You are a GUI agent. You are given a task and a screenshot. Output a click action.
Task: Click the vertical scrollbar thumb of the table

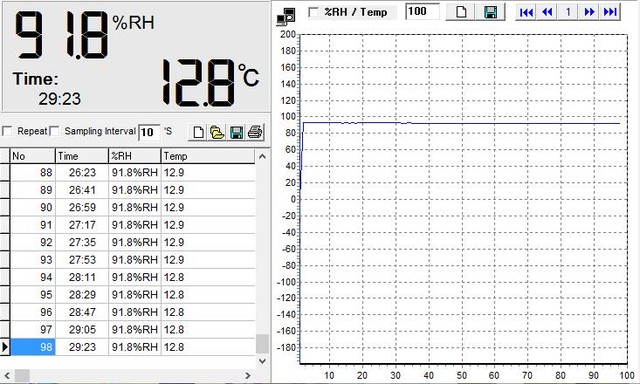(x=262, y=344)
